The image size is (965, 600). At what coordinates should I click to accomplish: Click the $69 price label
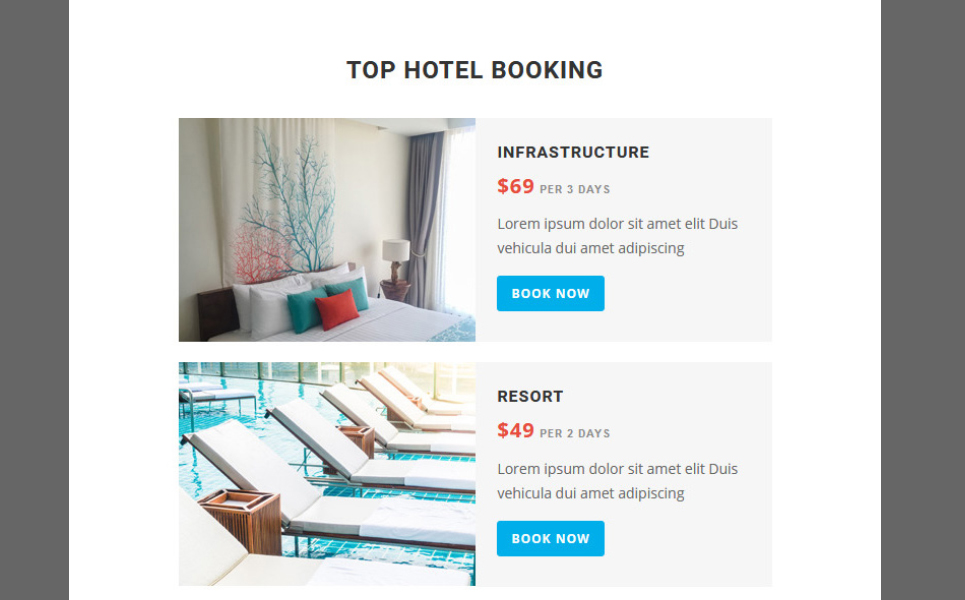516,186
